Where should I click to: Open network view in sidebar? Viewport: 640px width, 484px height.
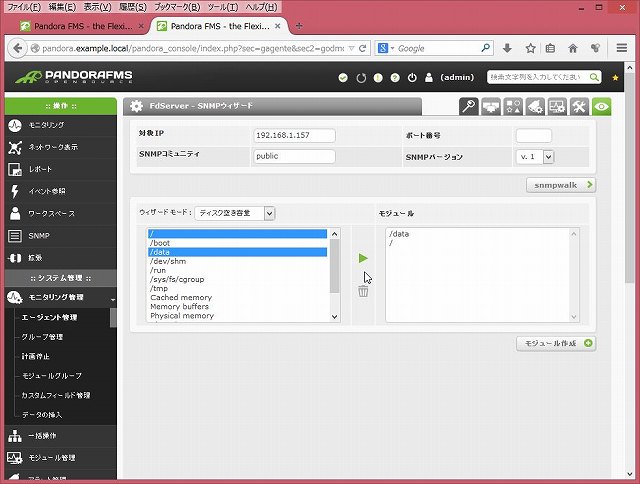(60, 147)
